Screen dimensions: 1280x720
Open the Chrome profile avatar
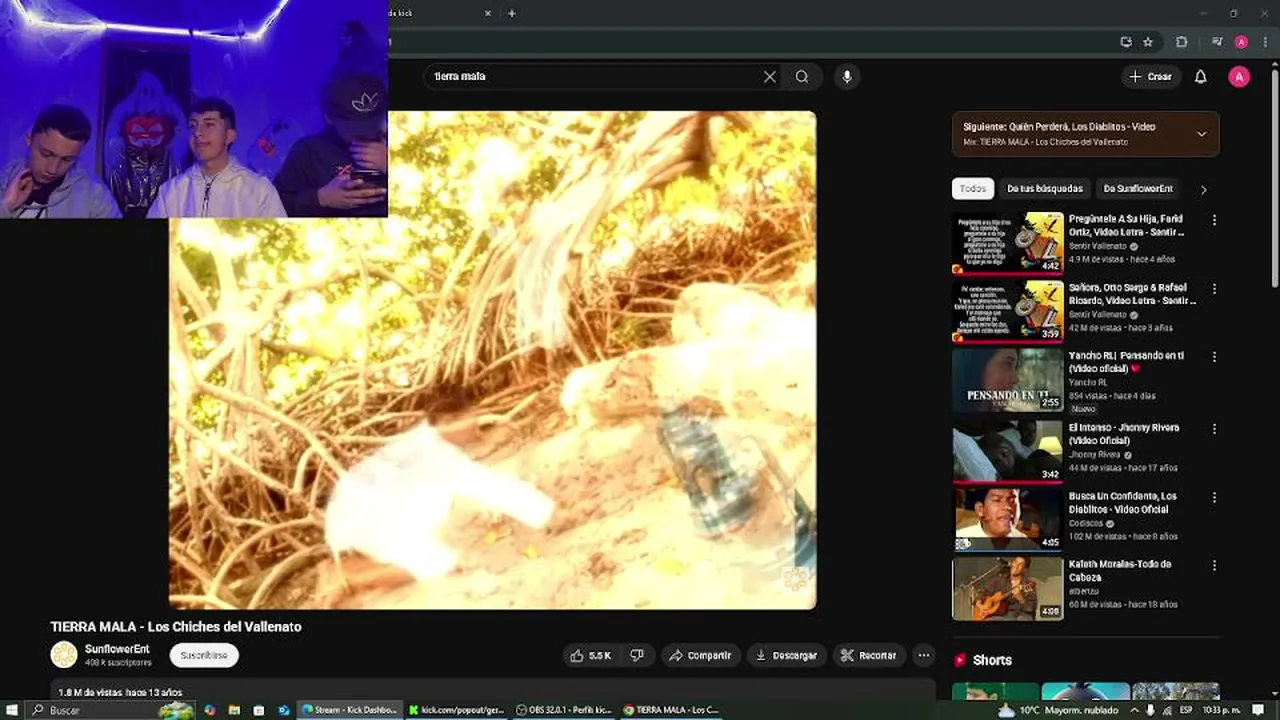1241,42
